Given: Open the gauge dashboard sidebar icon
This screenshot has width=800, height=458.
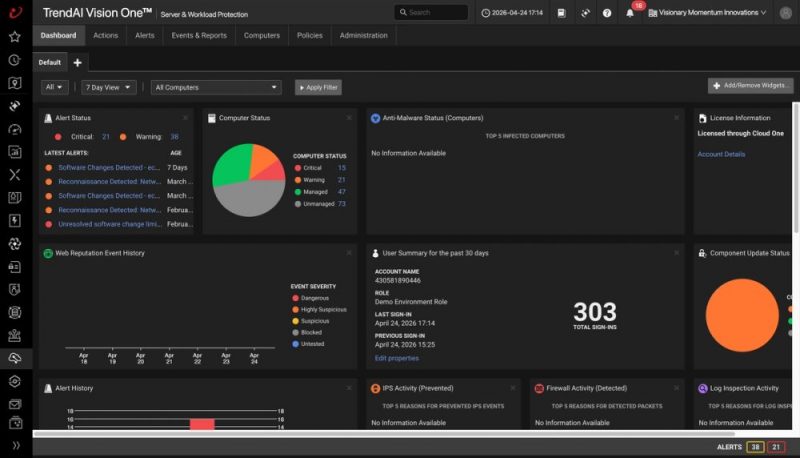Looking at the screenshot, I should (15, 129).
